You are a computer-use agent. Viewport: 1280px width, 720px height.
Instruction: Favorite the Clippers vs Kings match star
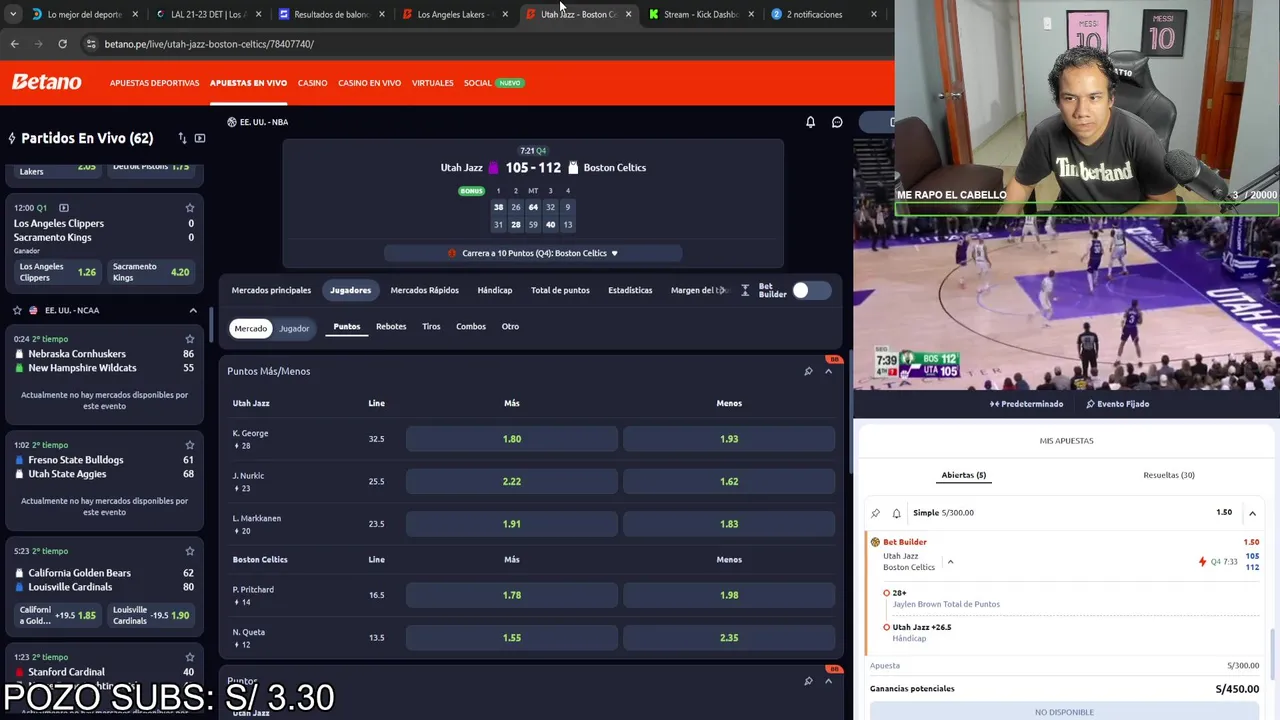(190, 208)
